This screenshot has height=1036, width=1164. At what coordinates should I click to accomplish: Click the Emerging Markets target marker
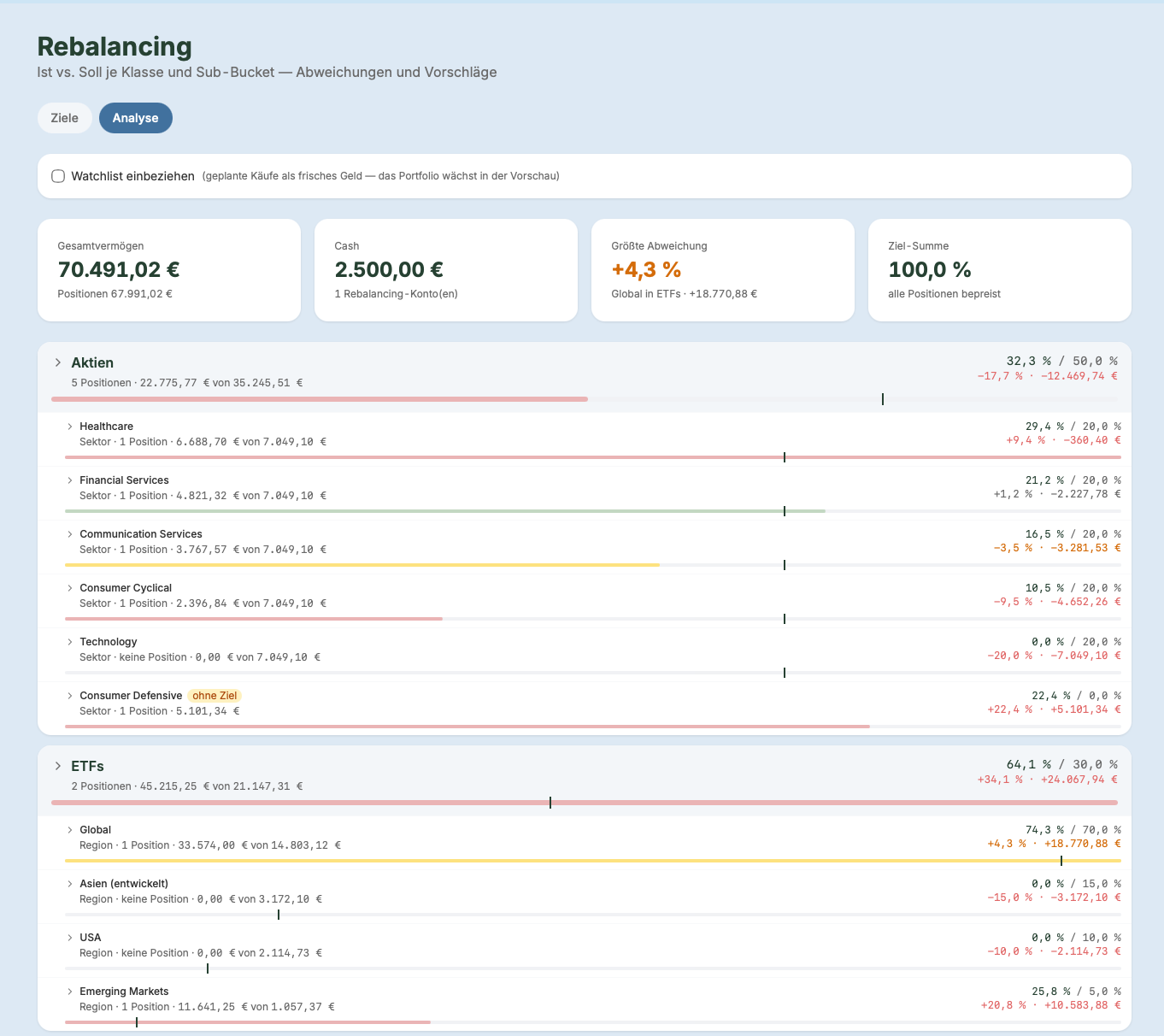(x=137, y=1022)
